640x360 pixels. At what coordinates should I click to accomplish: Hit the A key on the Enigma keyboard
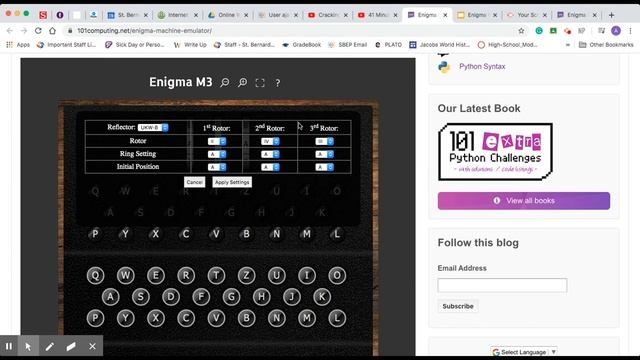[x=110, y=297]
